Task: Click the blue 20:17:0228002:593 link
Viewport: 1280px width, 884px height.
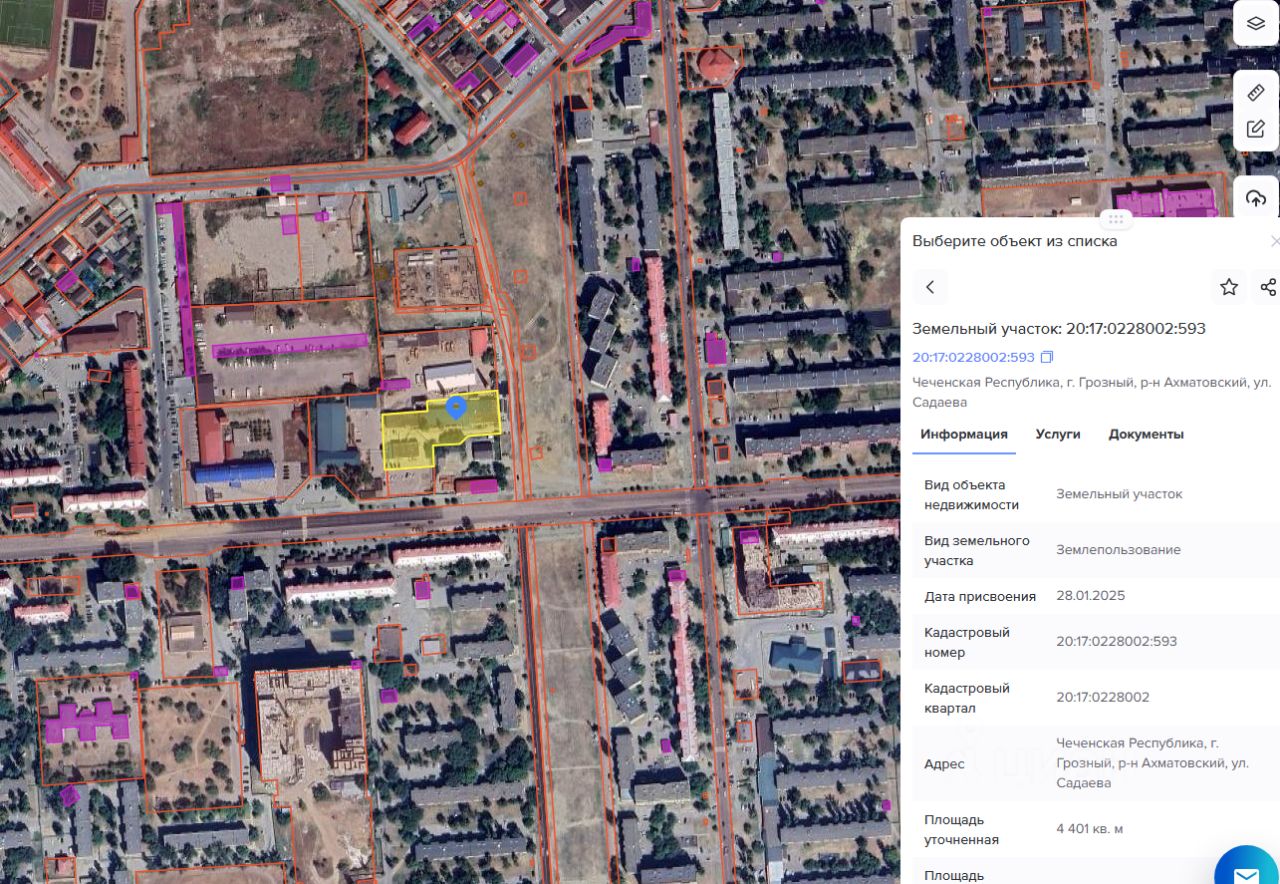Action: [x=973, y=357]
